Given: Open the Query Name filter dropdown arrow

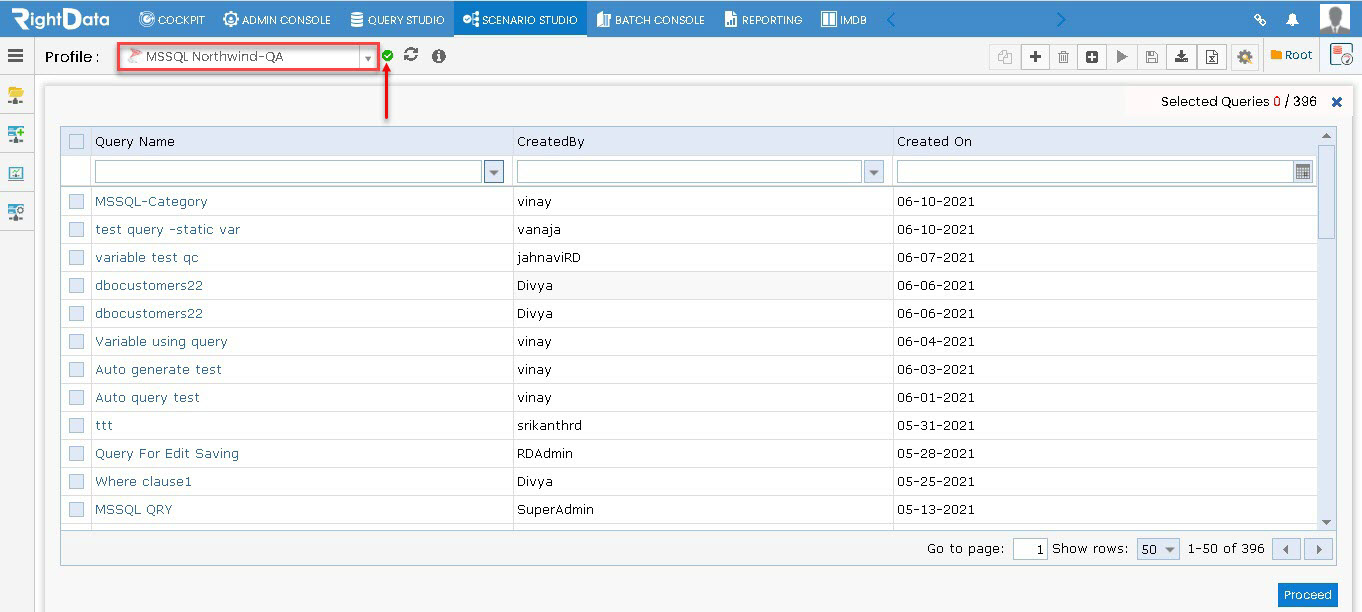Looking at the screenshot, I should 494,172.
